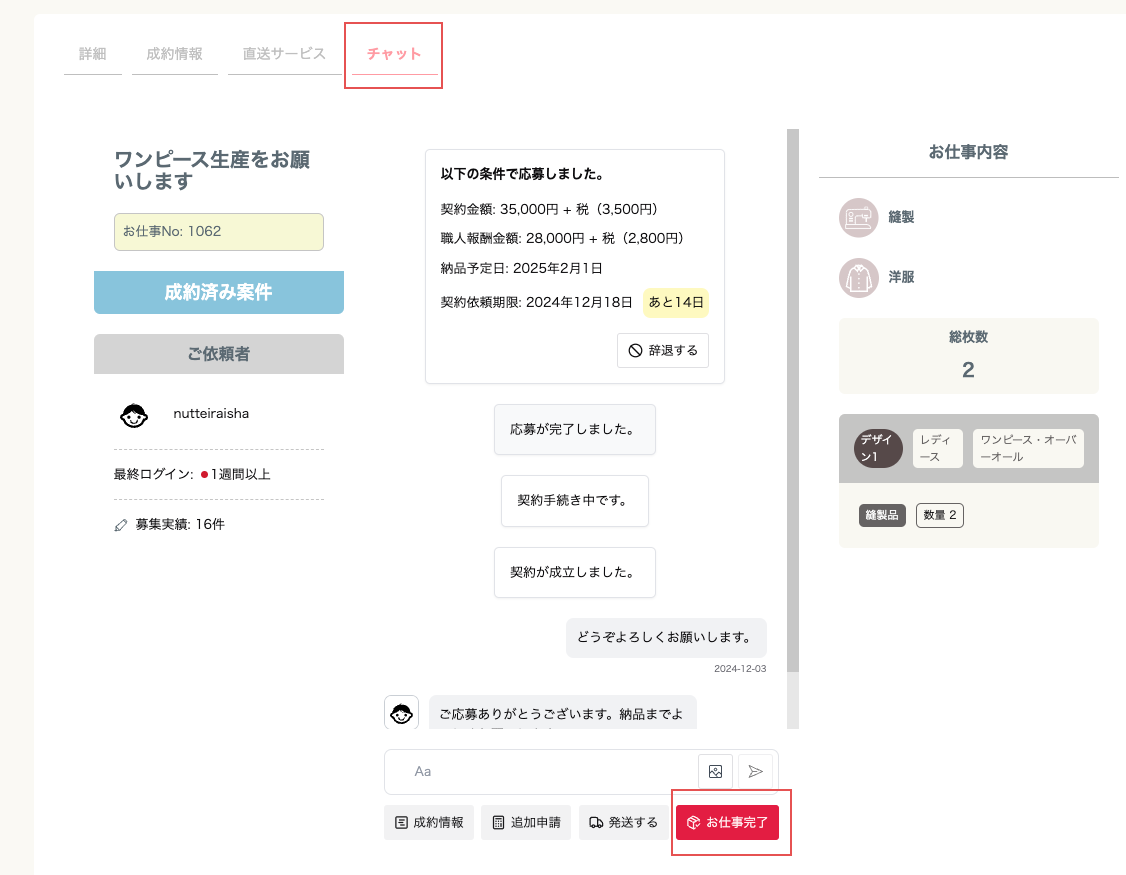The width and height of the screenshot is (1126, 875).
Task: Click the avatar beside the client chat reply
Action: [x=401, y=713]
